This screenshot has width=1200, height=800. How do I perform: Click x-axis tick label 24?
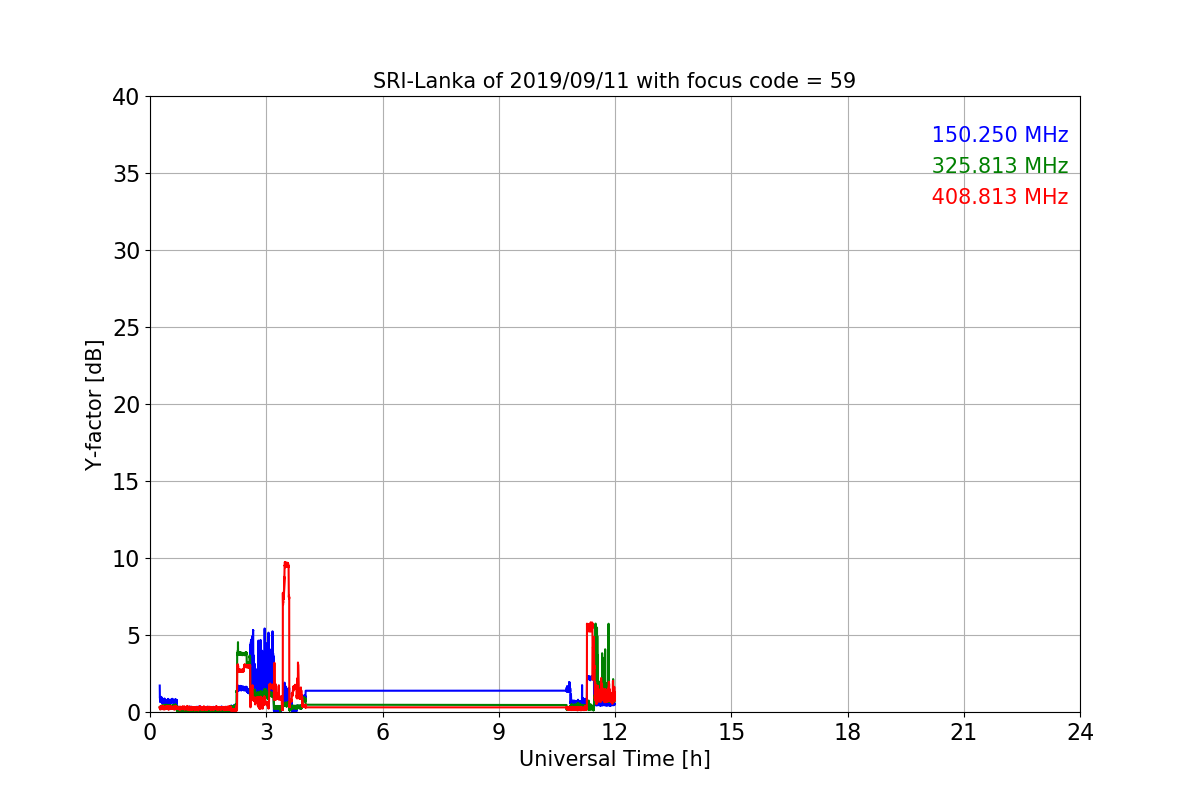tap(1080, 733)
